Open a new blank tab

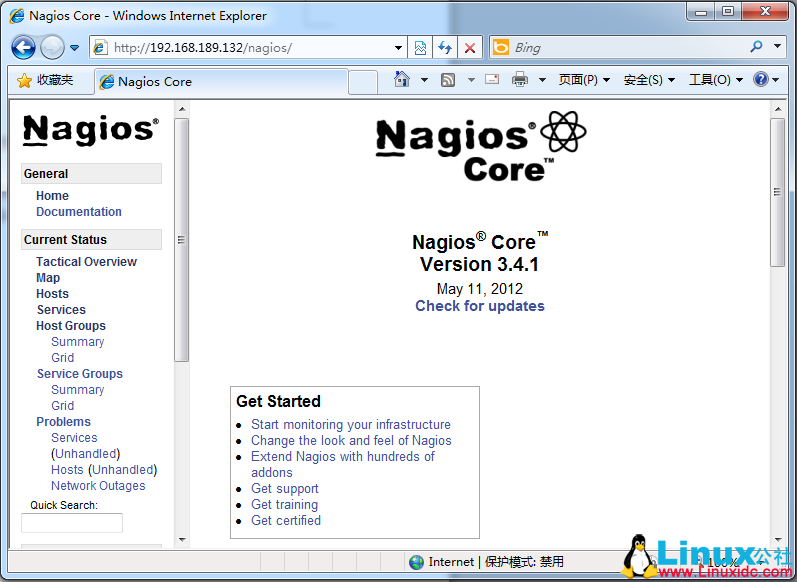point(363,82)
